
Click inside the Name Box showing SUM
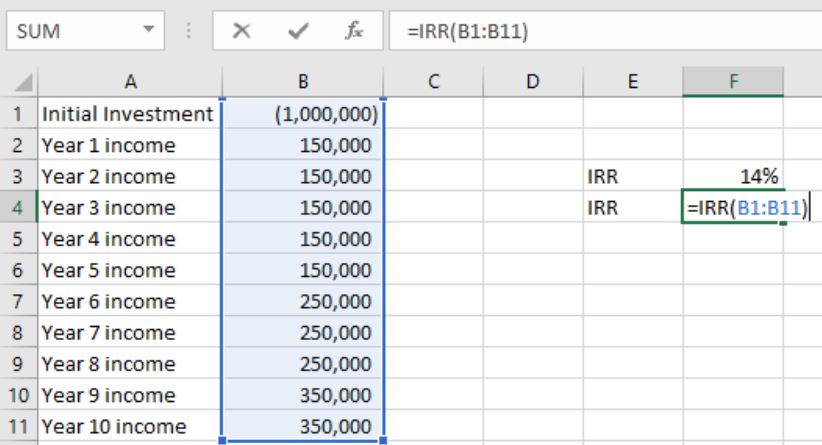pyautogui.click(x=73, y=31)
